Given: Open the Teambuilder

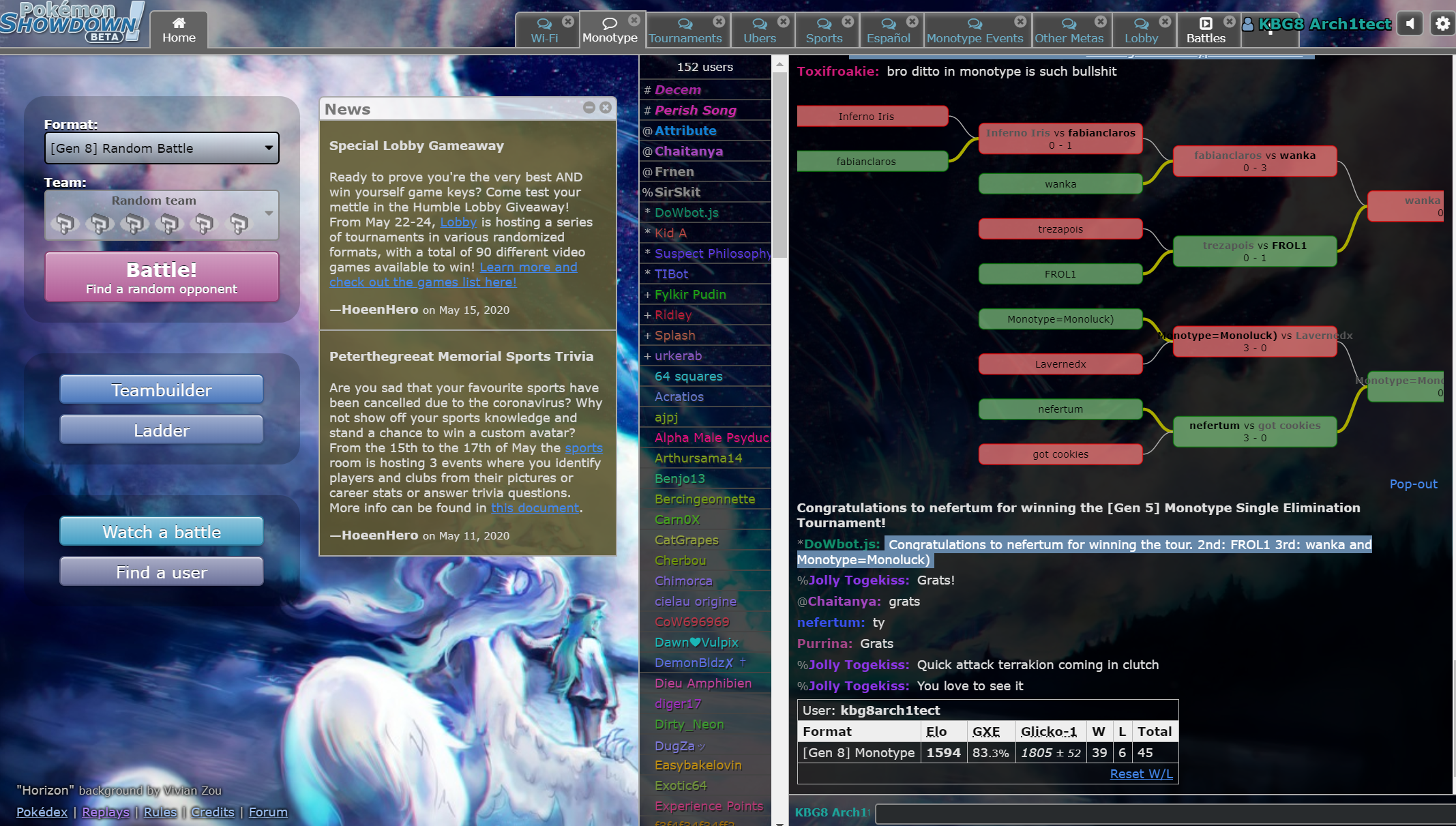Looking at the screenshot, I should (x=162, y=389).
